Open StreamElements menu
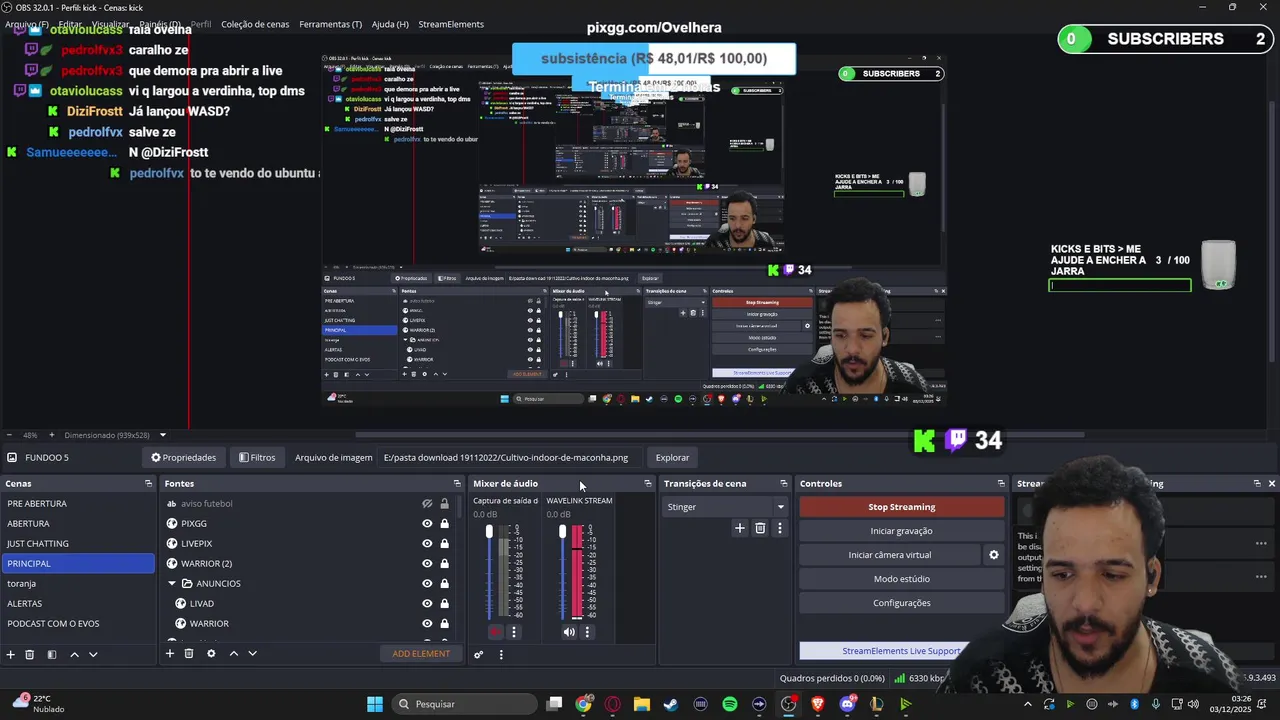This screenshot has width=1280, height=720. 451,24
